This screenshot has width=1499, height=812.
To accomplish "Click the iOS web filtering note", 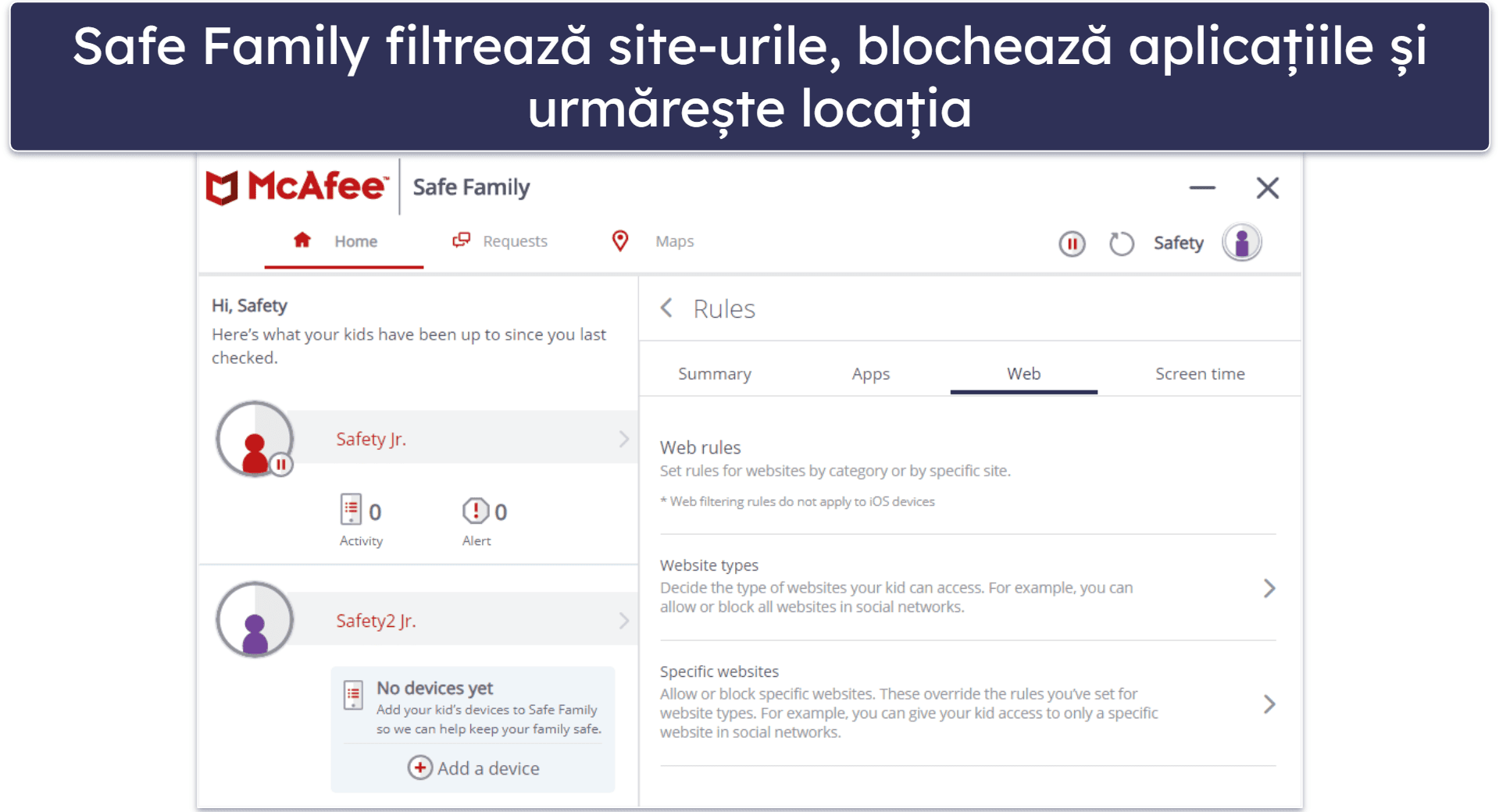I will coord(798,501).
